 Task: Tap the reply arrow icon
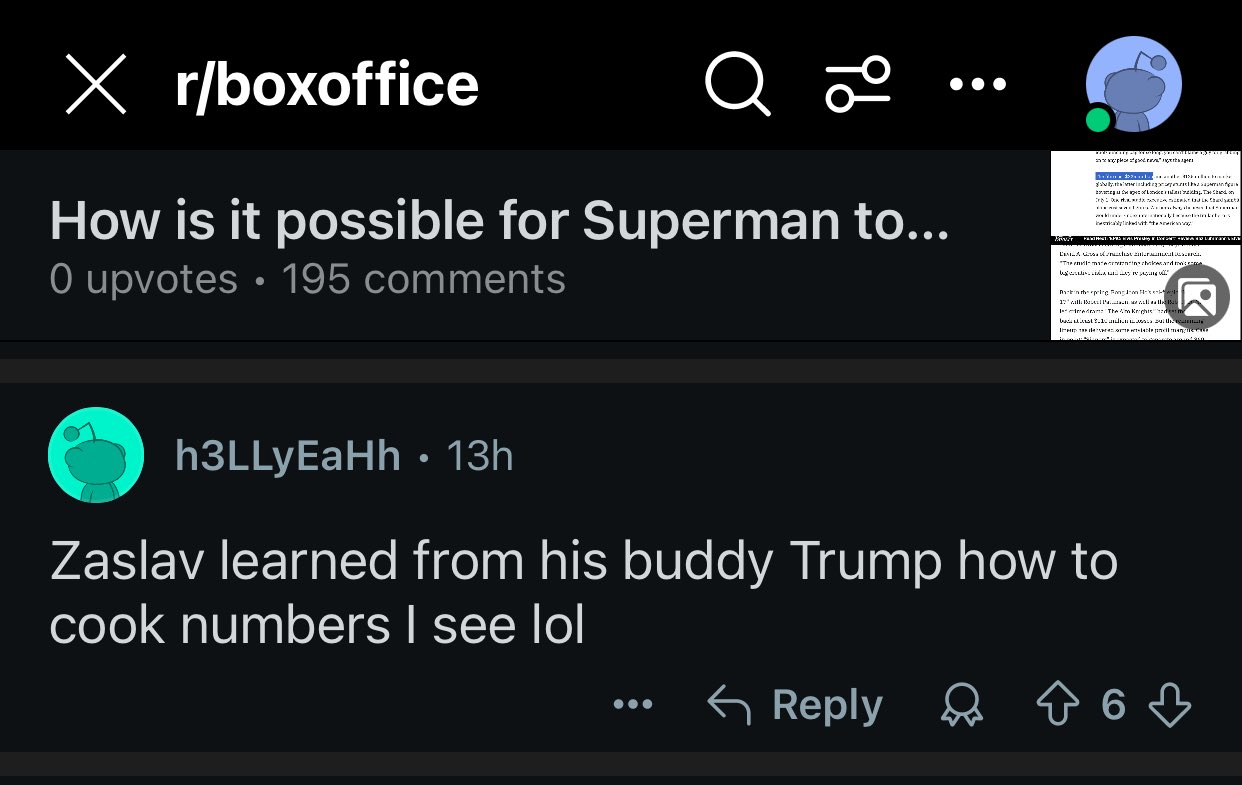(x=729, y=705)
